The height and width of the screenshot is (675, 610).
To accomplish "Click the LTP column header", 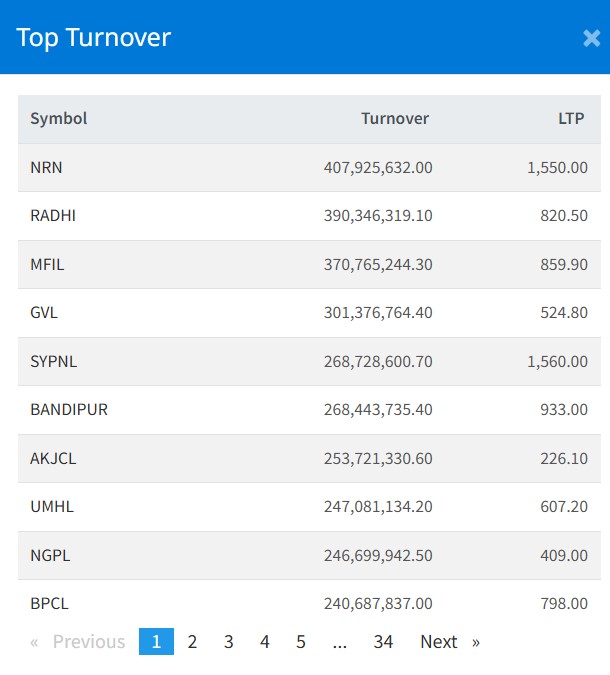I will pos(572,118).
